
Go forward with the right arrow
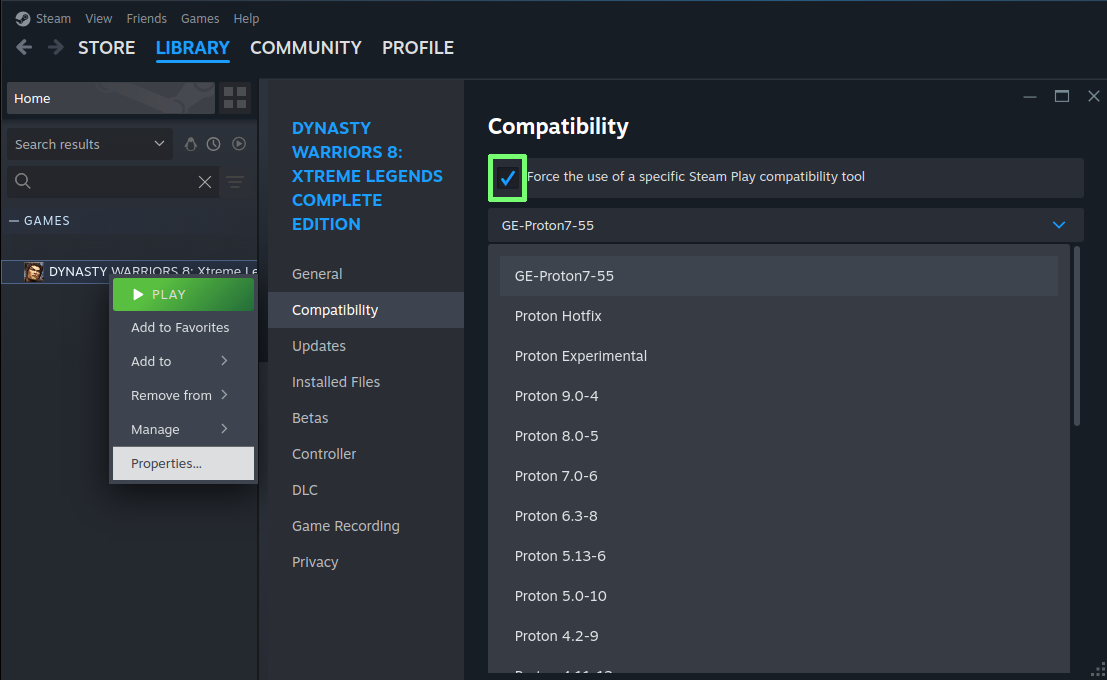coord(55,47)
